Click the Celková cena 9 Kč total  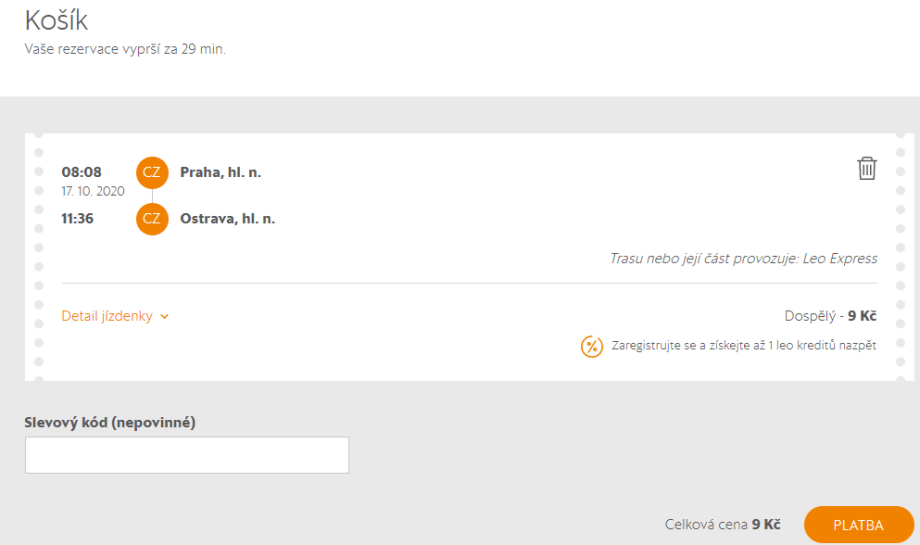pos(722,524)
